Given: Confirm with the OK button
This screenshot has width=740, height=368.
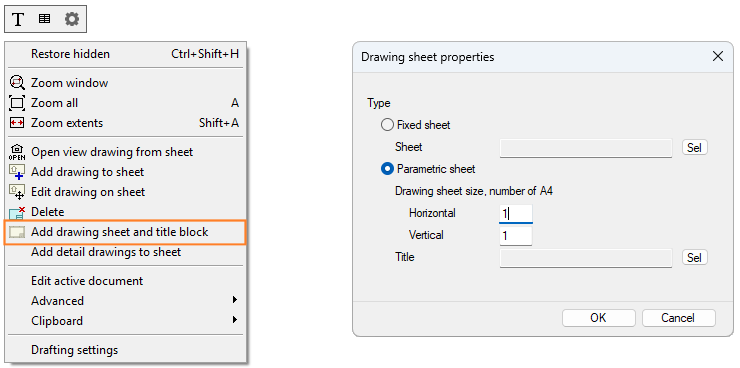Looking at the screenshot, I should pyautogui.click(x=598, y=318).
